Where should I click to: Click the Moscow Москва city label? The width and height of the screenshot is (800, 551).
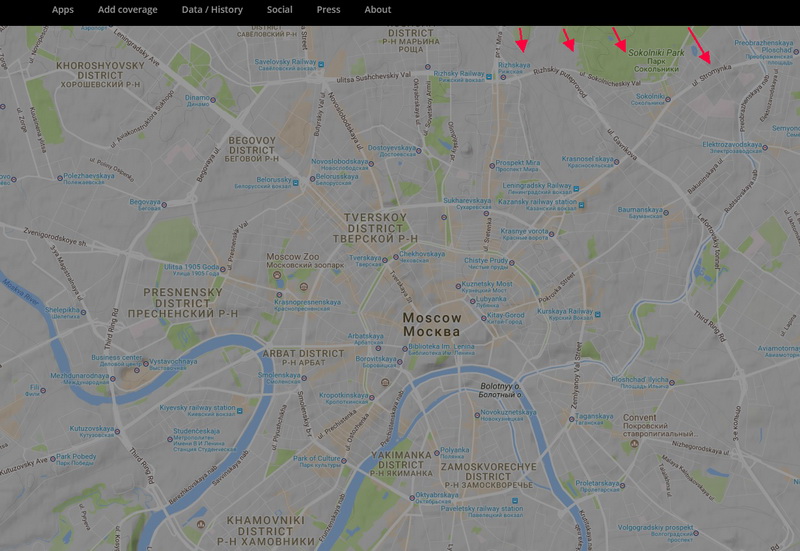click(432, 324)
